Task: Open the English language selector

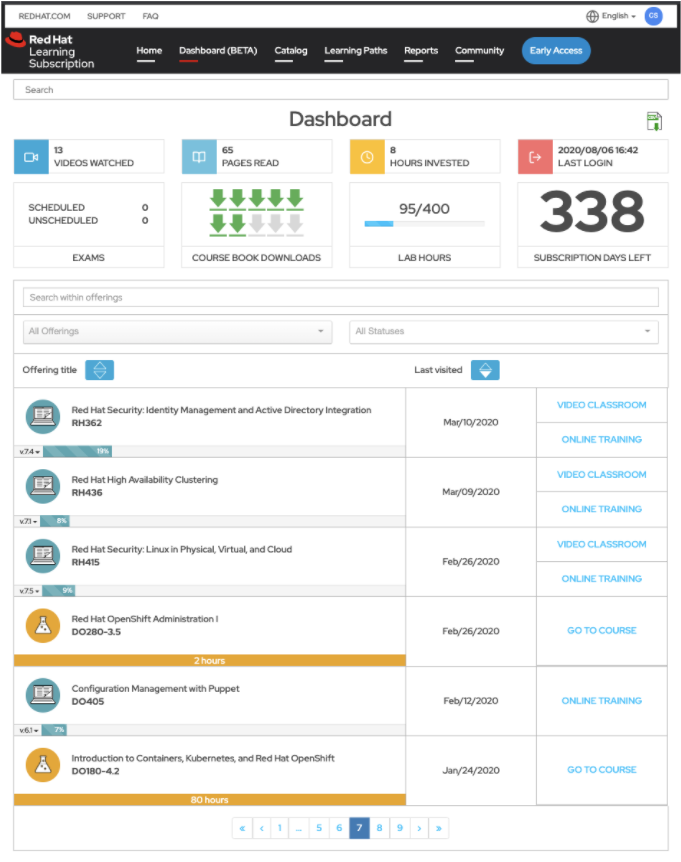Action: pyautogui.click(x=611, y=16)
